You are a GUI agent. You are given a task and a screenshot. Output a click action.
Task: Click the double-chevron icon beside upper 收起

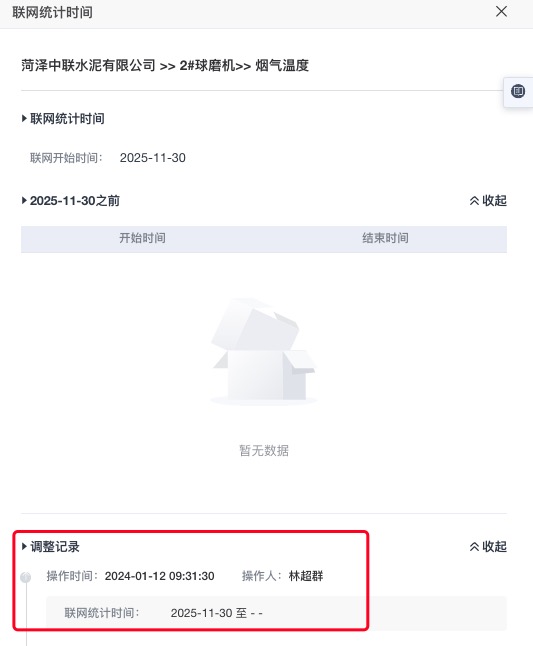pyautogui.click(x=475, y=201)
